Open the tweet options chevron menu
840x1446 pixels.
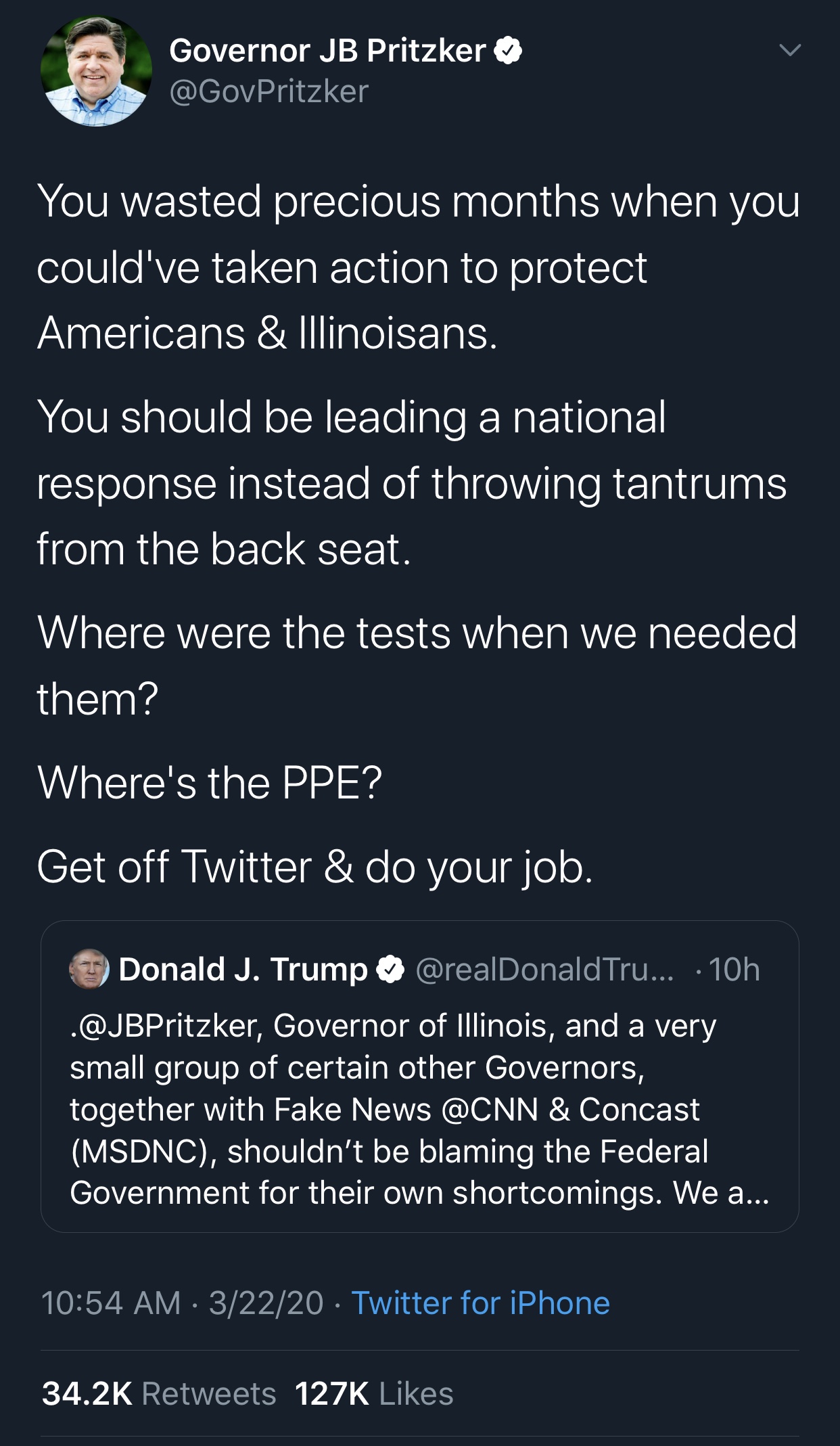[789, 50]
